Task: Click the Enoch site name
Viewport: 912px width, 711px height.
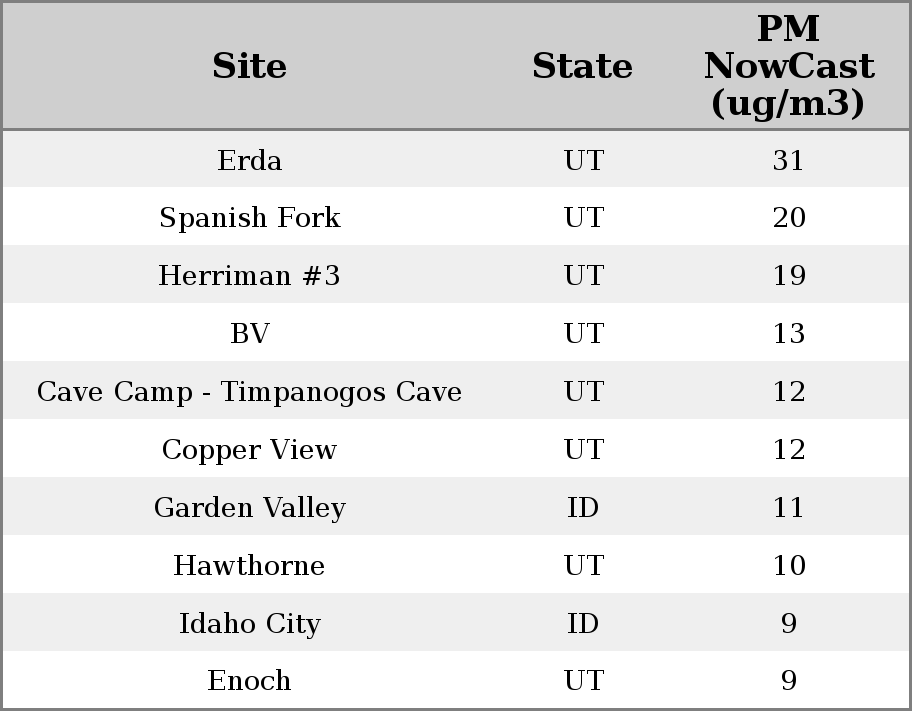Action: (x=249, y=681)
